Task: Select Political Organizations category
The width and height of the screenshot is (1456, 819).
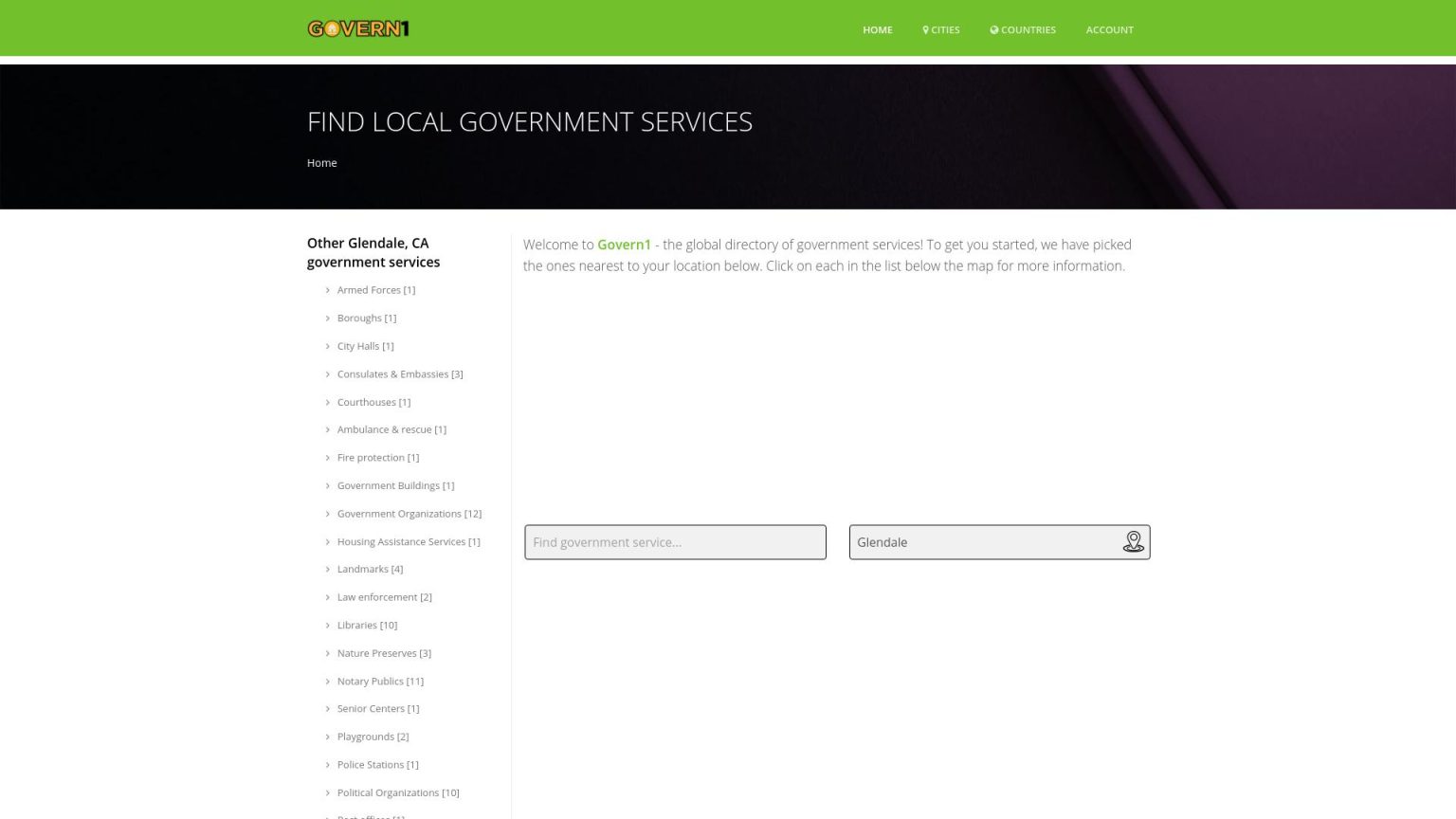Action: [x=397, y=792]
